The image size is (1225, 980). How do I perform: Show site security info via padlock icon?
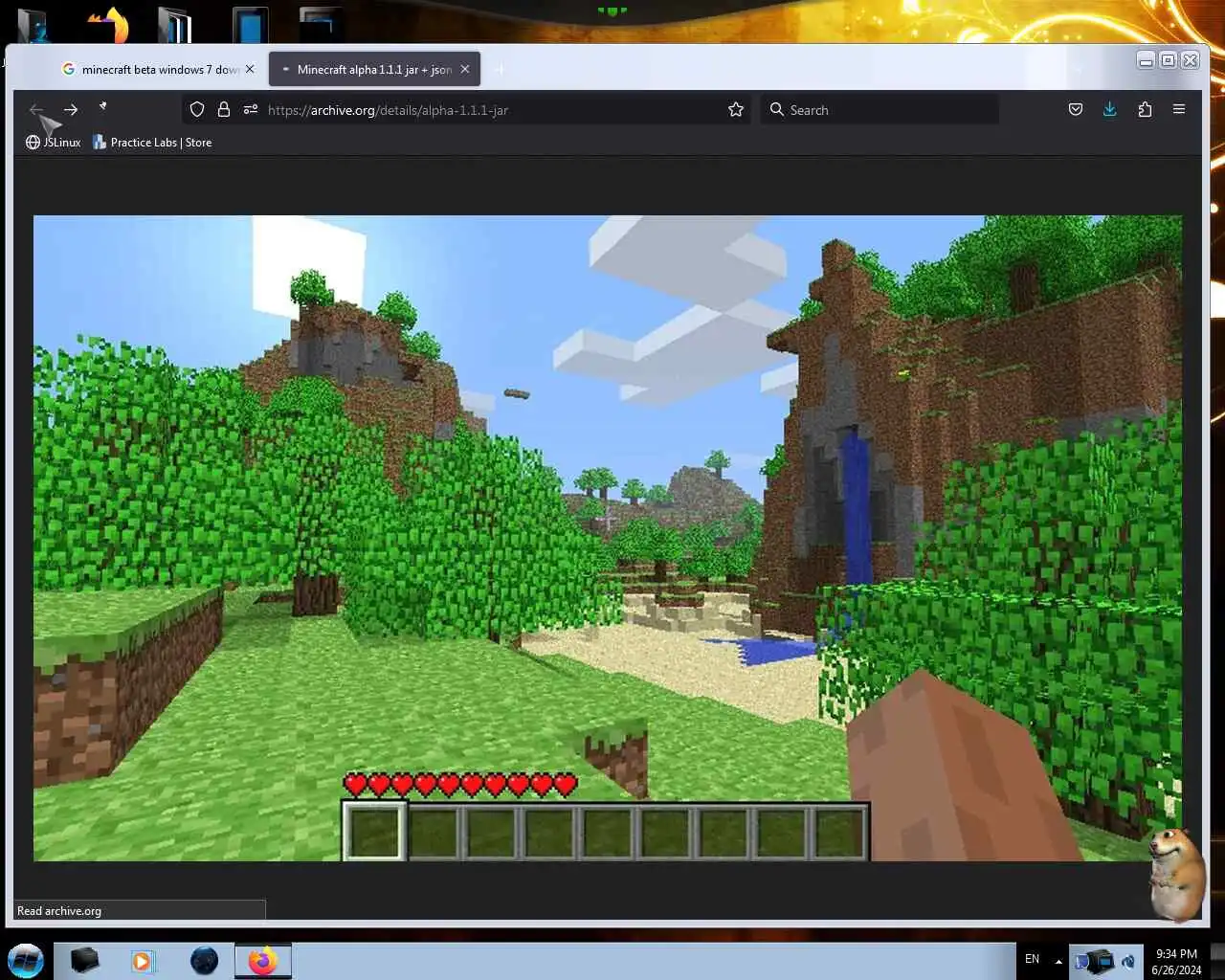pos(224,110)
